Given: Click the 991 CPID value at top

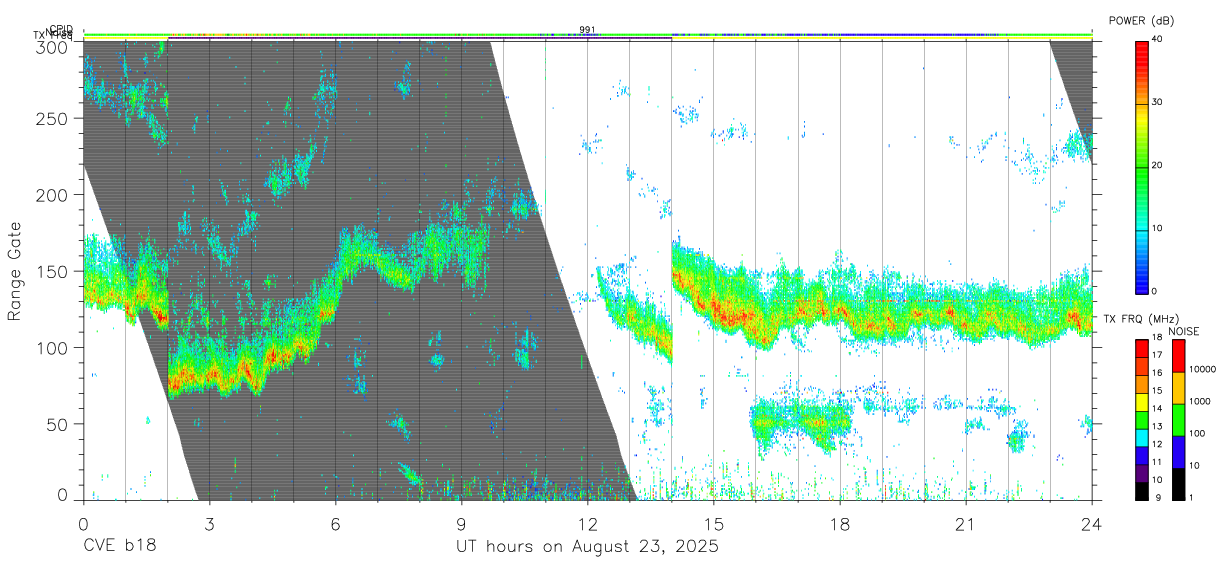Looking at the screenshot, I should click(x=587, y=30).
